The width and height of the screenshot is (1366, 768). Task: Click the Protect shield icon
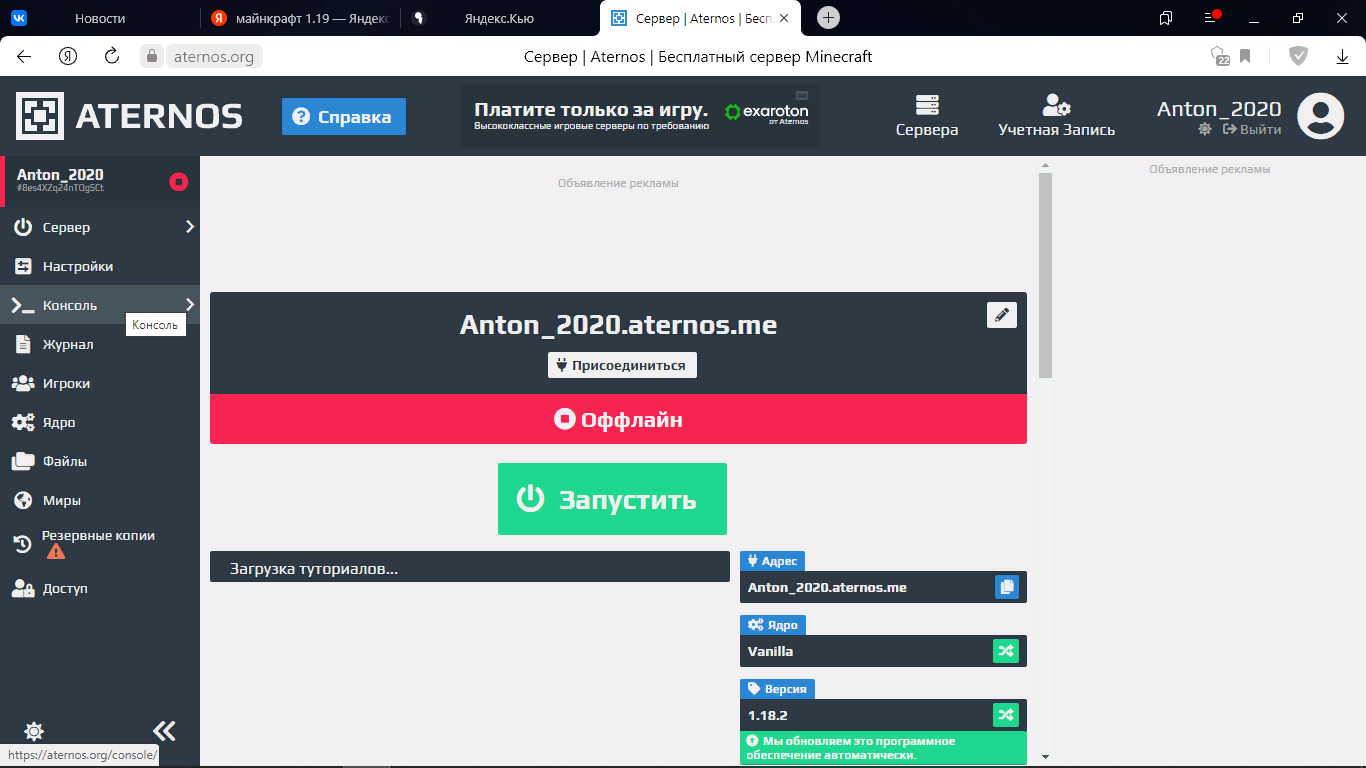pos(1298,56)
